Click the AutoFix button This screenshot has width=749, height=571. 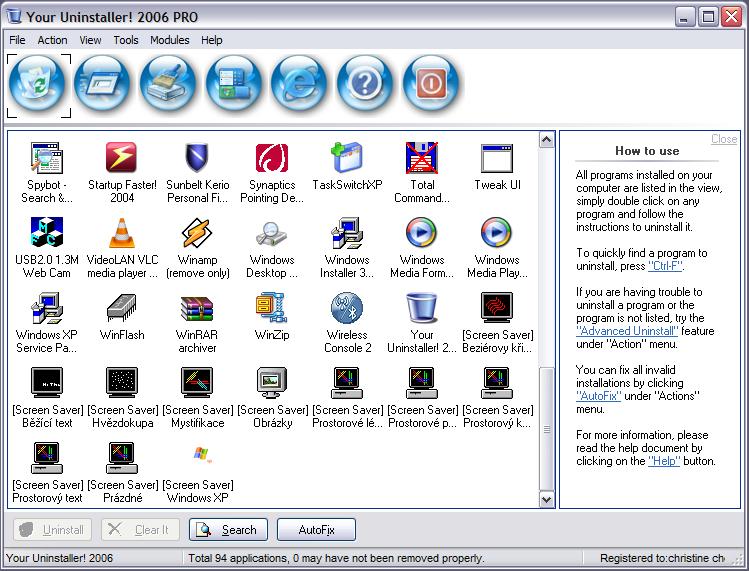click(316, 529)
